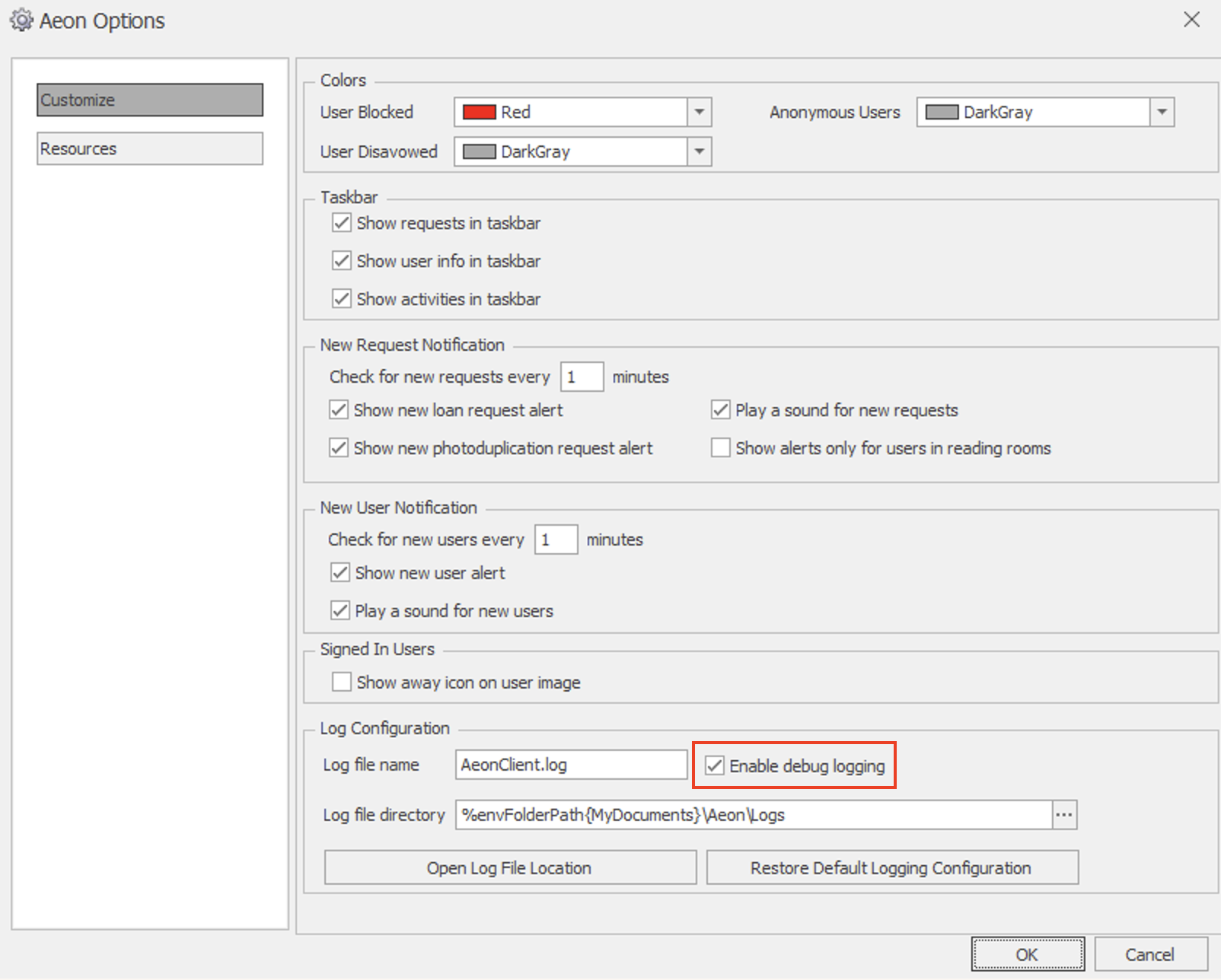Uncheck Show requests in taskbar
1221x980 pixels.
(341, 222)
